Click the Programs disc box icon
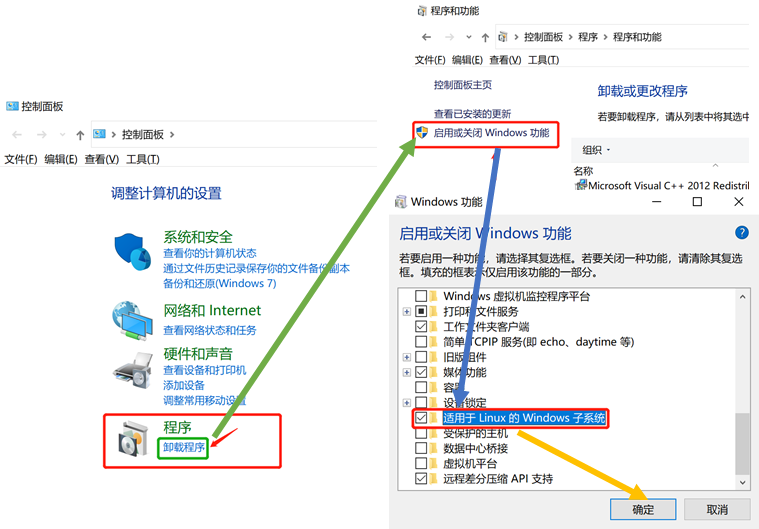 pos(133,439)
